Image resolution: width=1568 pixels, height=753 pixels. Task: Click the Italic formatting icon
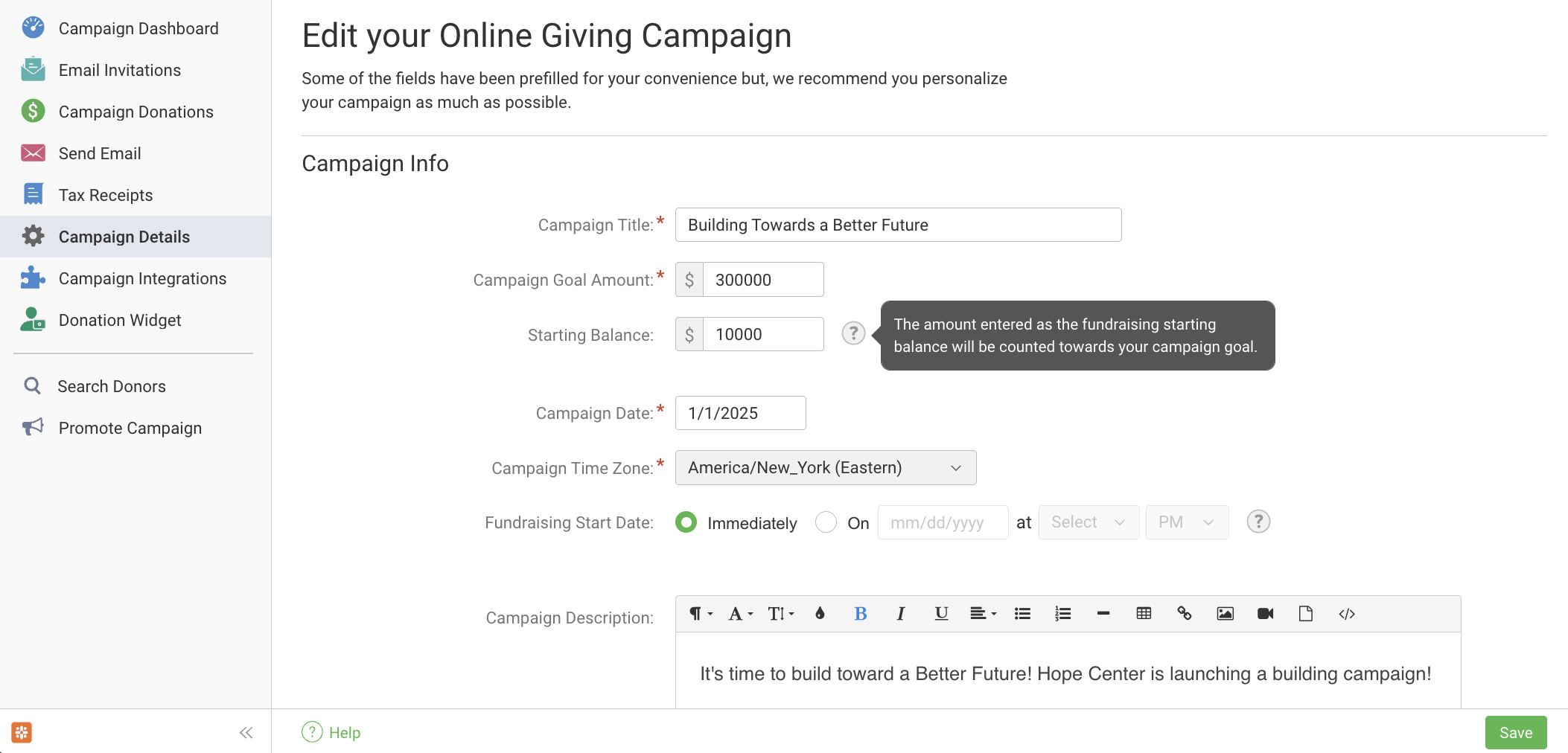pos(901,614)
